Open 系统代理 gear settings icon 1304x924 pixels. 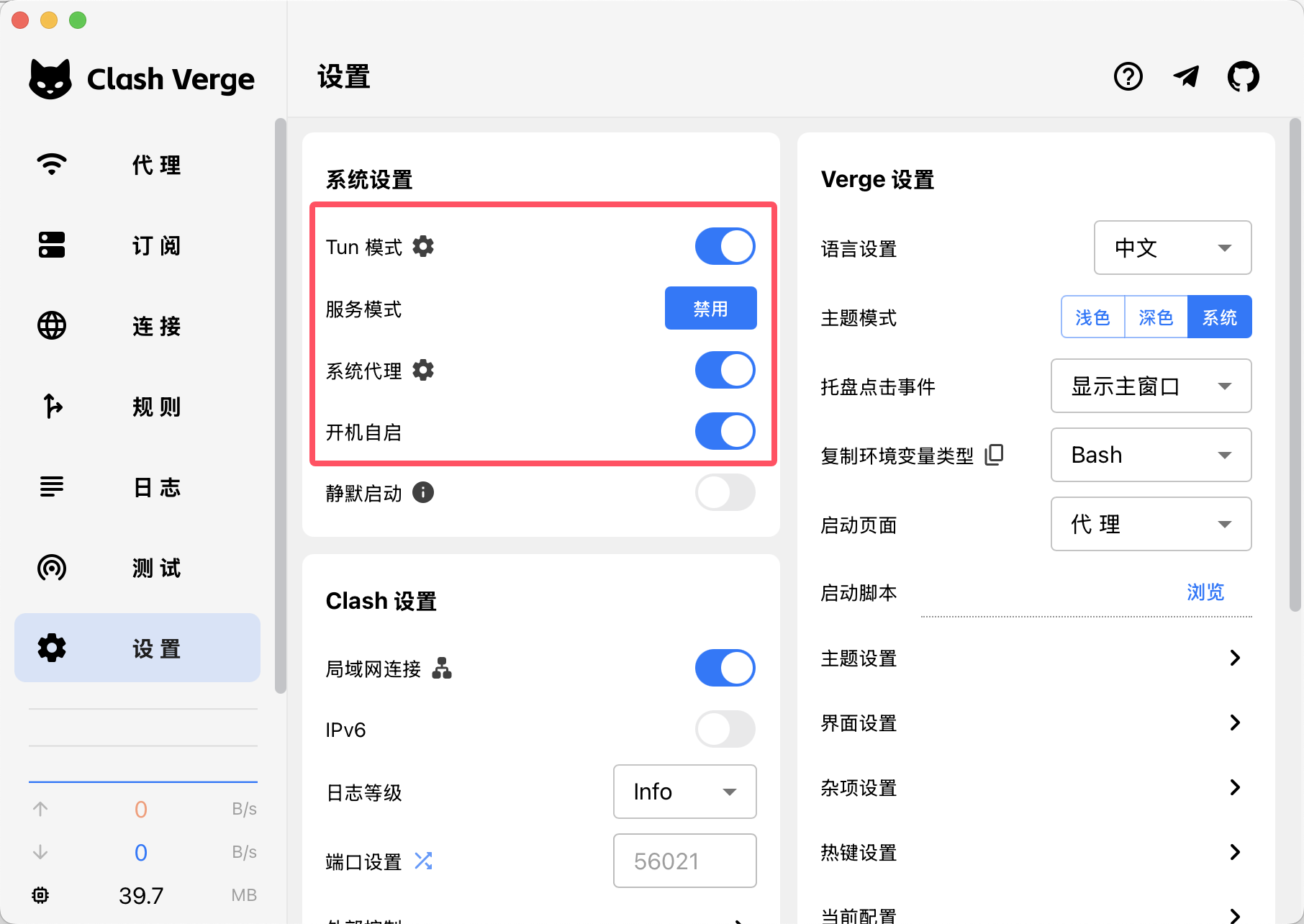click(x=423, y=370)
